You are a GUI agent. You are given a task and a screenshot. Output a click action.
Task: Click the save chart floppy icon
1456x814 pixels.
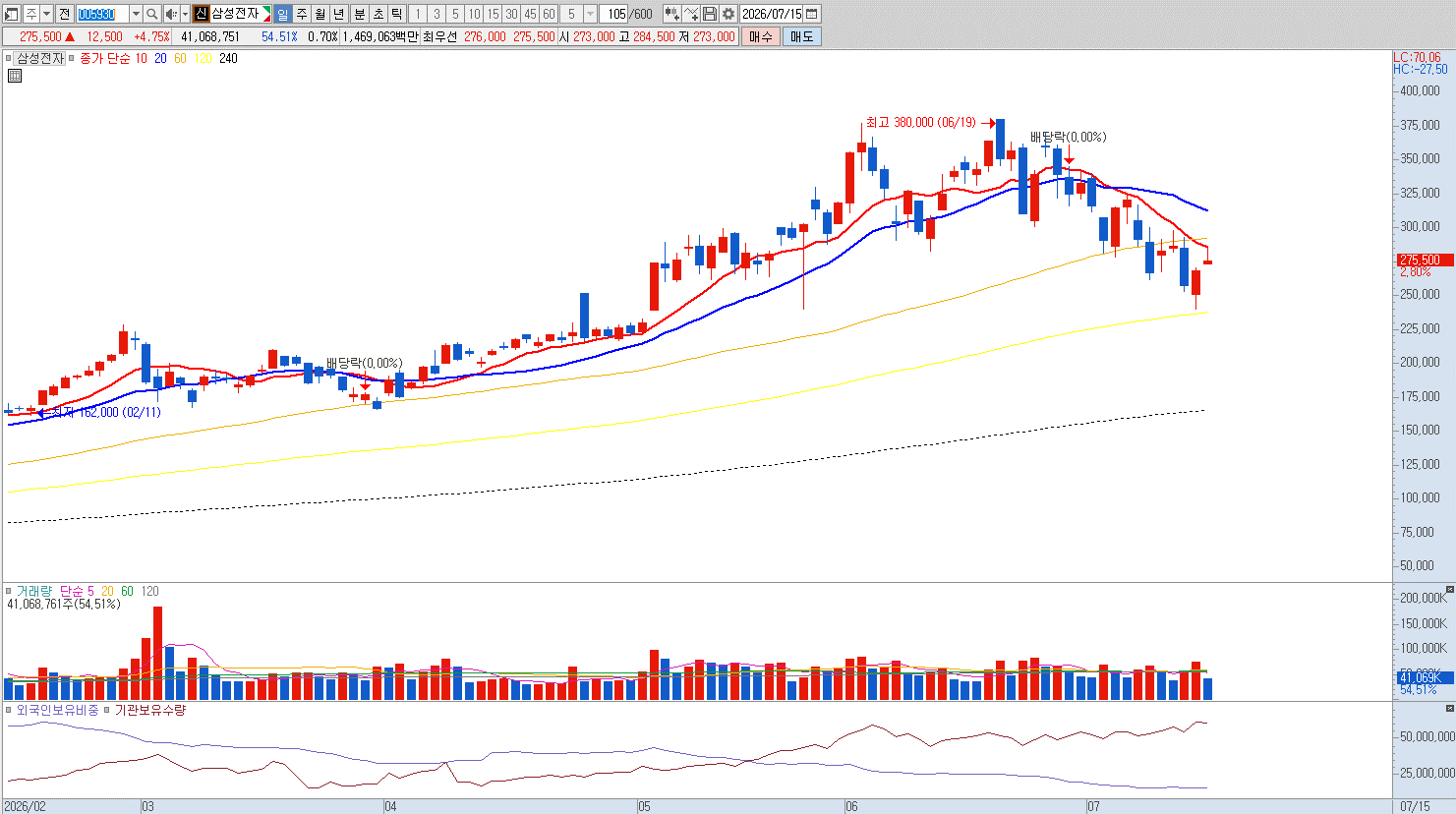coord(709,14)
